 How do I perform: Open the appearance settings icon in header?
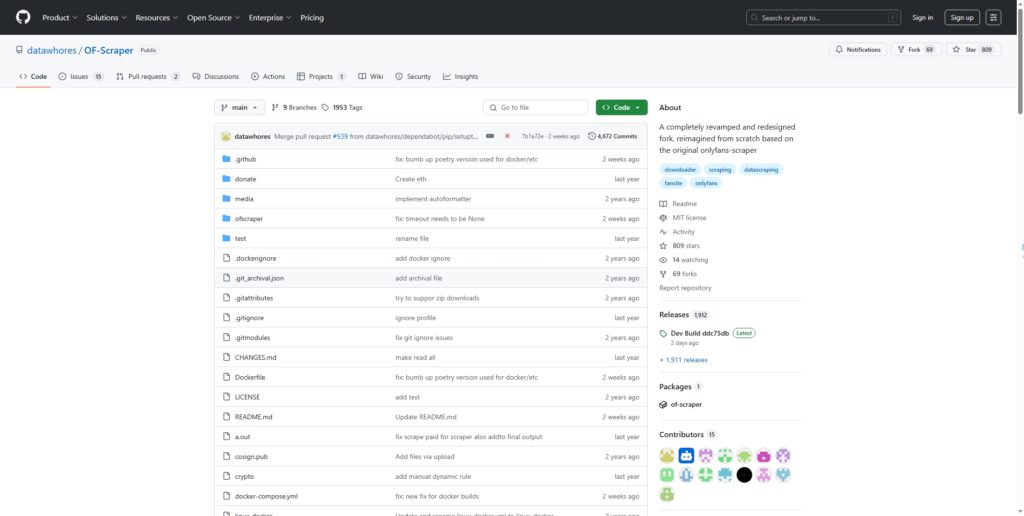[x=993, y=18]
